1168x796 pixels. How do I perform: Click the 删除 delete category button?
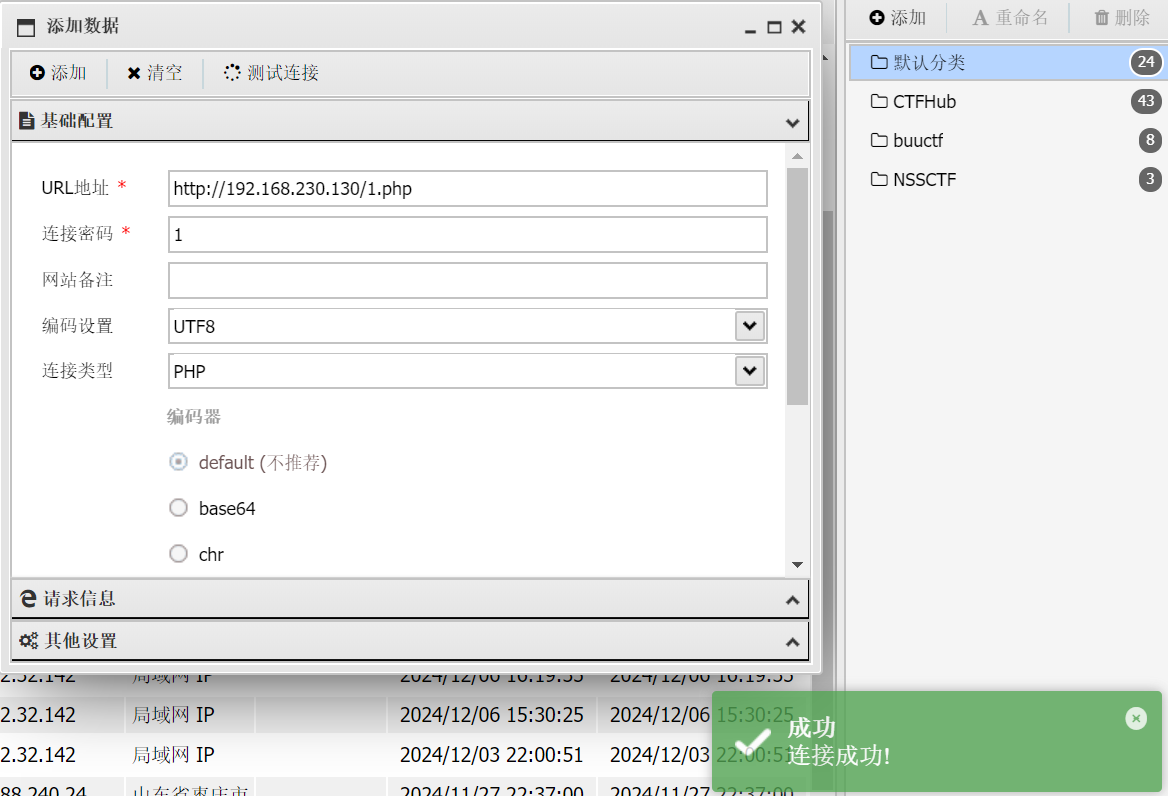coord(1121,18)
